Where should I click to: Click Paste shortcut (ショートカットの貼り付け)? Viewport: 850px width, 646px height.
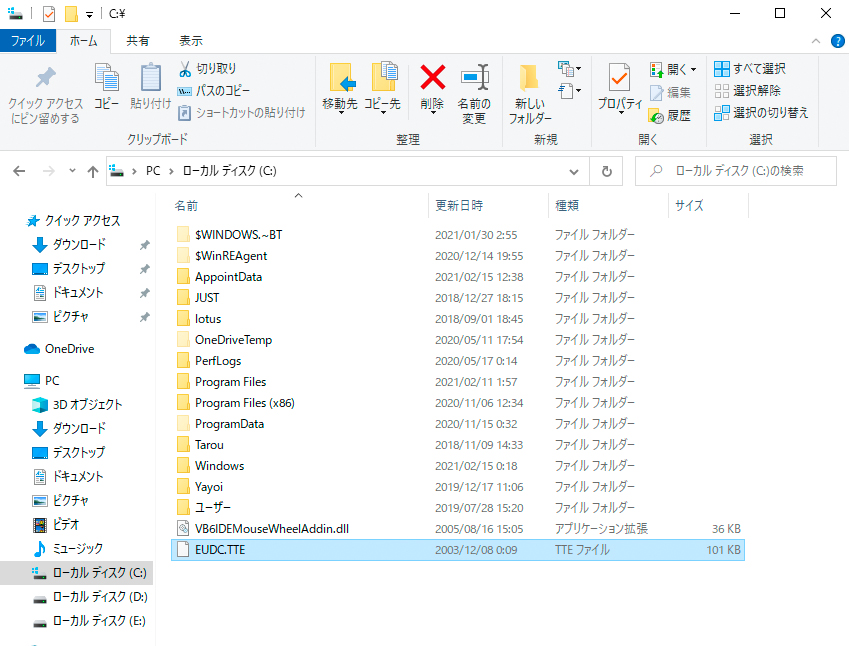242,113
